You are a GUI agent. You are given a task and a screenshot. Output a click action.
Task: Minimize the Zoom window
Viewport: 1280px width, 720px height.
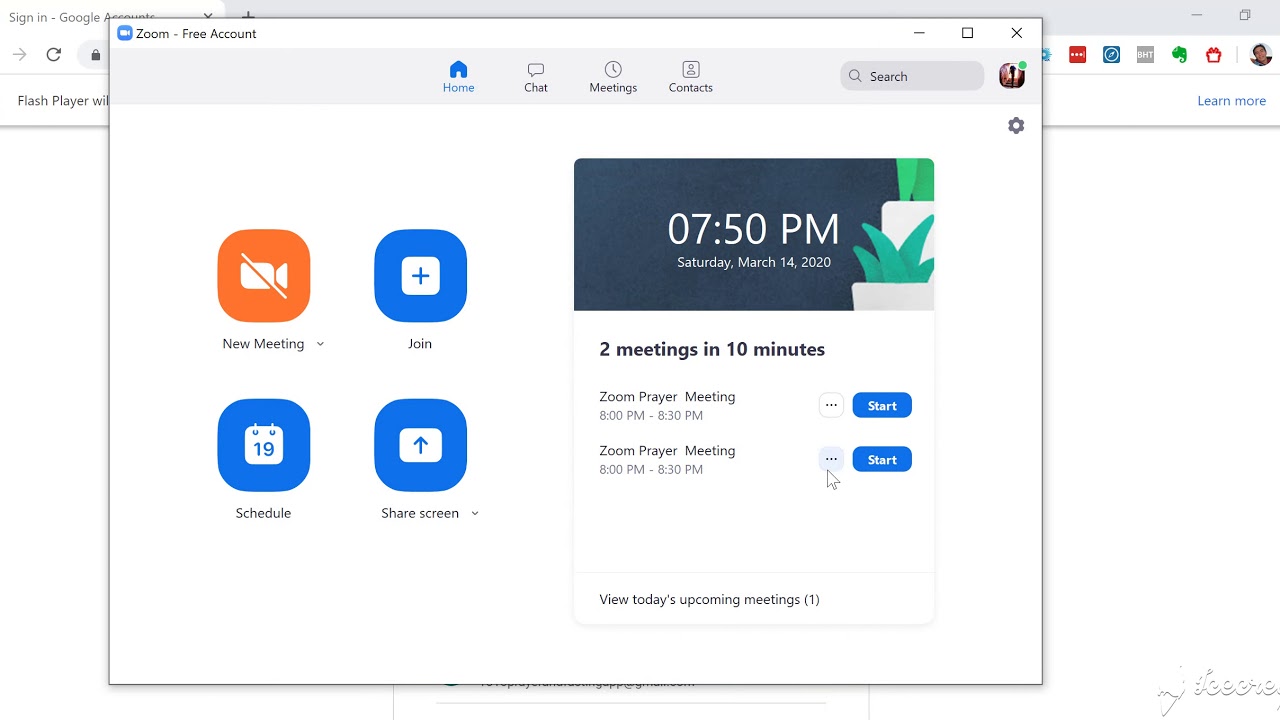(919, 33)
